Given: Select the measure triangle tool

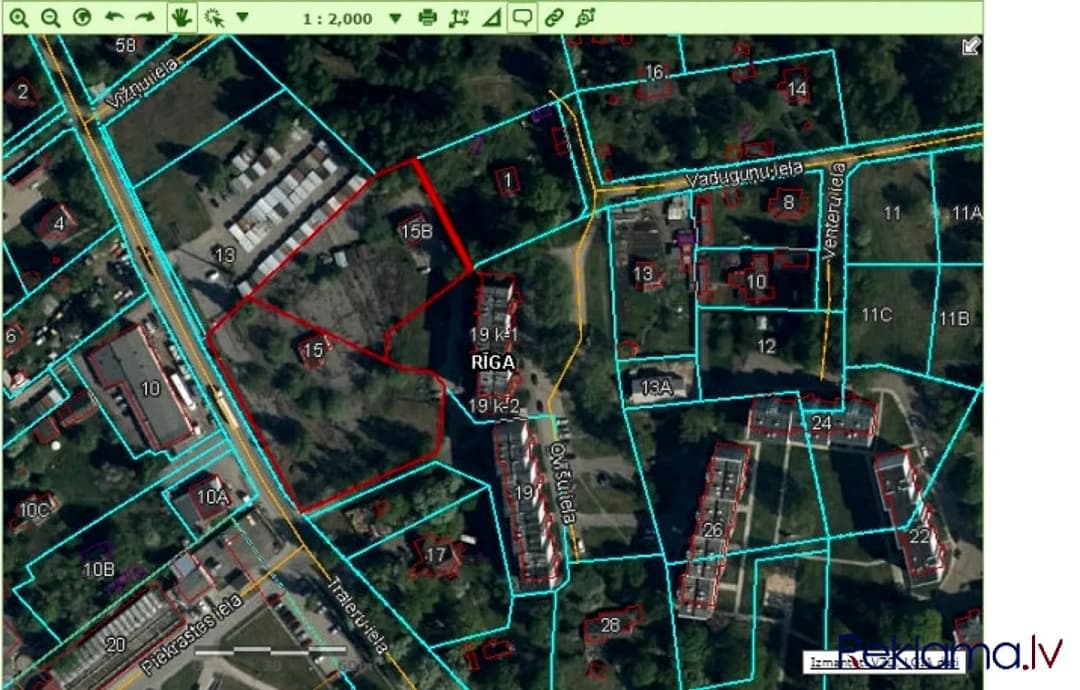Looking at the screenshot, I should click(x=491, y=17).
